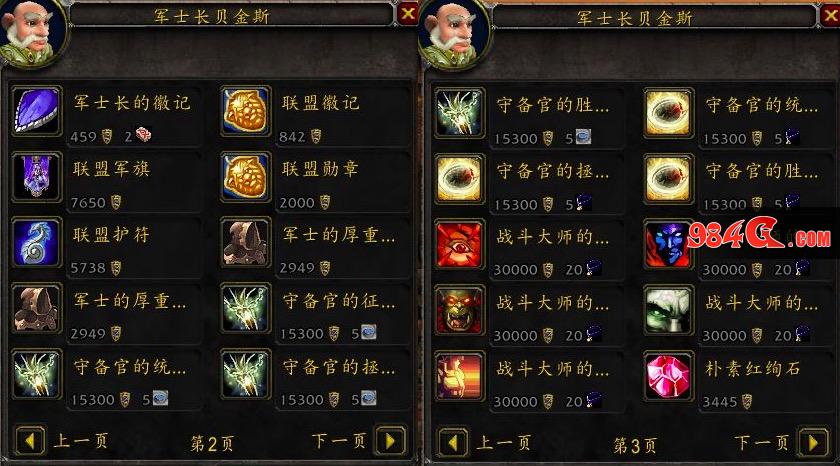Click the 军士的厚重 hooded cloak icon beside 联盟护符
Image resolution: width=840 pixels, height=466 pixels.
click(x=245, y=243)
